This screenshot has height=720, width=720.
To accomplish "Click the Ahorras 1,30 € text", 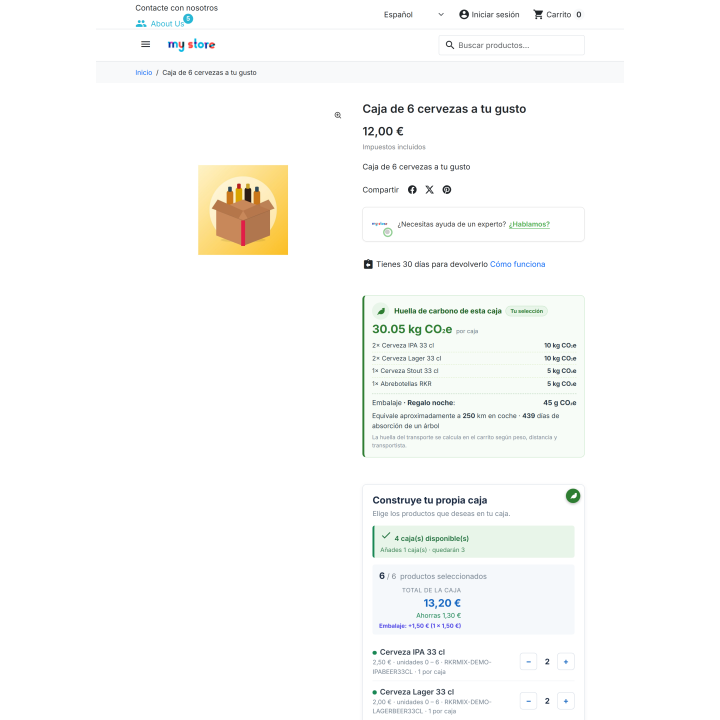I will coord(439,616).
